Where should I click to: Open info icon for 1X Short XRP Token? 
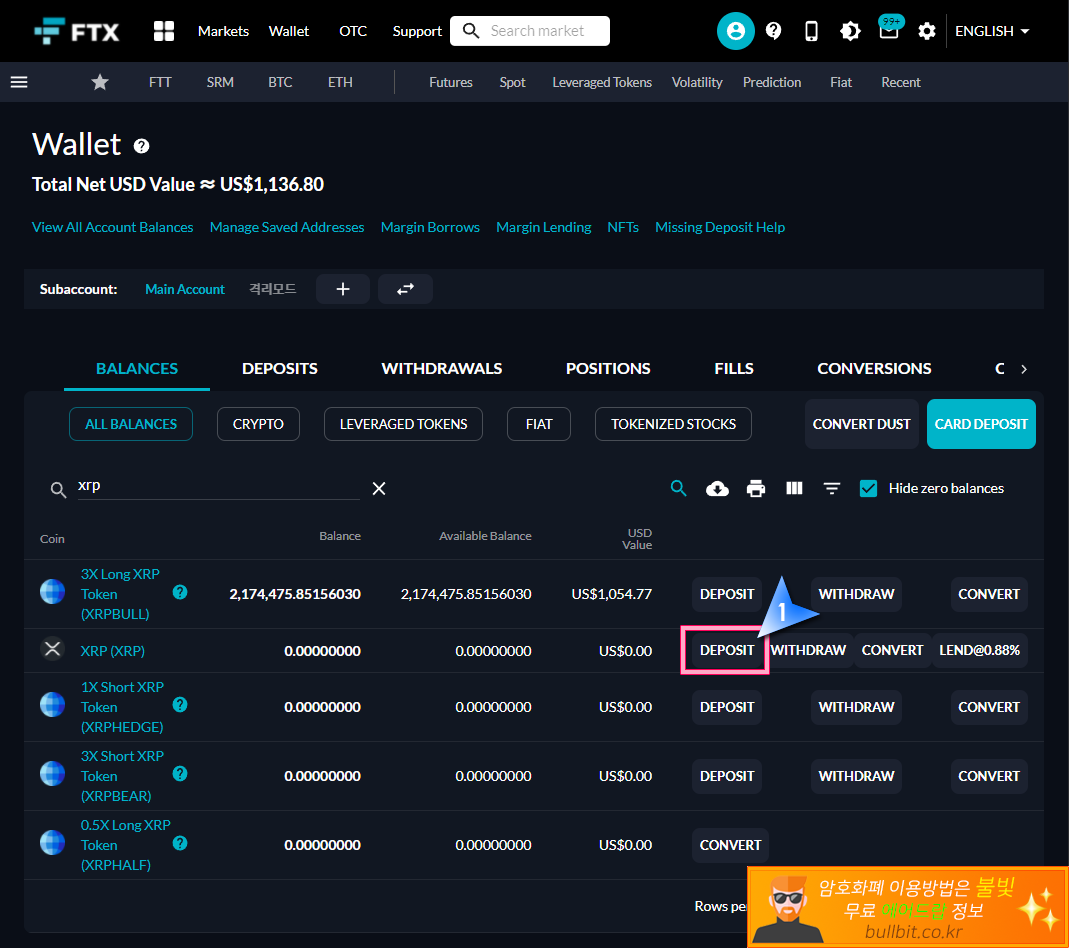(x=180, y=705)
